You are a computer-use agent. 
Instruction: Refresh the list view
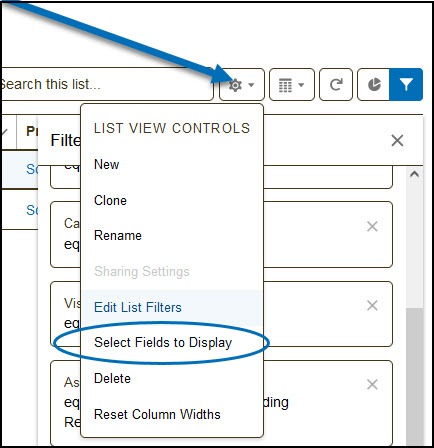point(336,85)
